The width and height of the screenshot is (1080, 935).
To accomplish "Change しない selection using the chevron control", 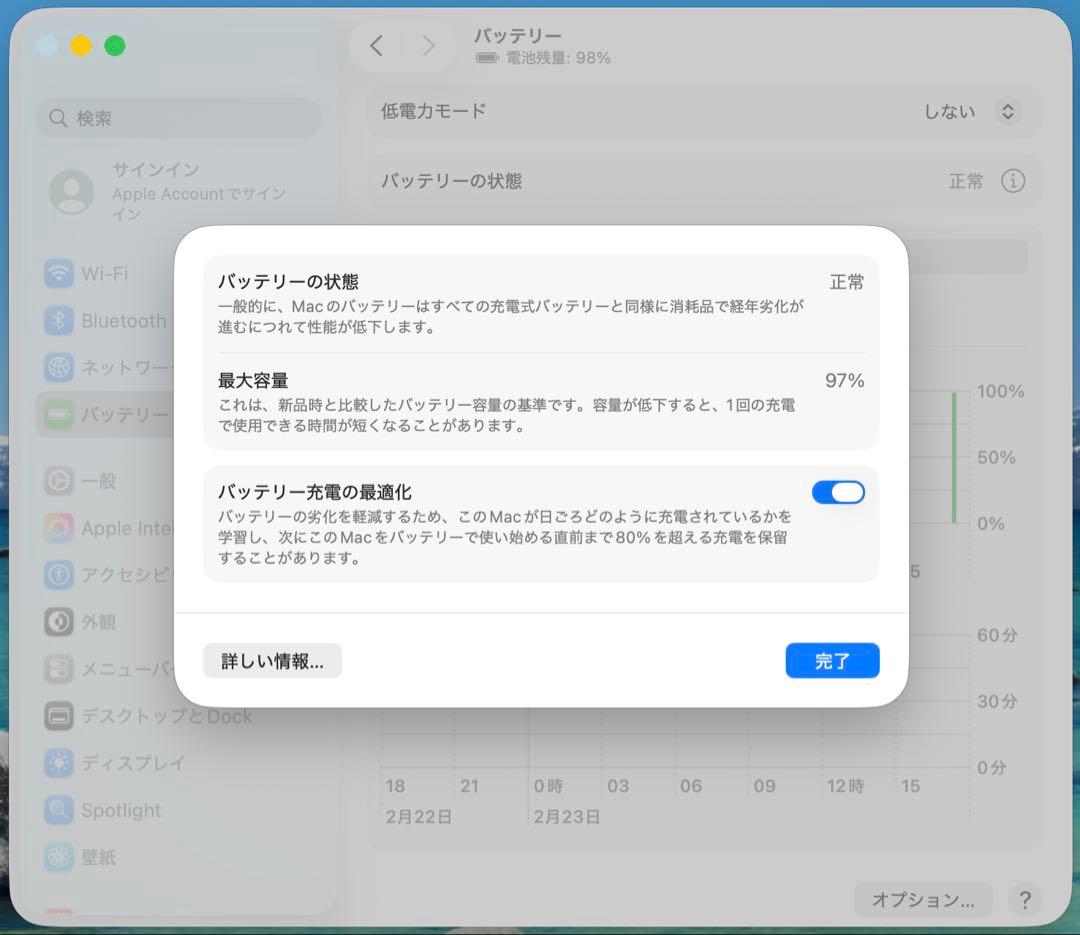I will [1008, 111].
